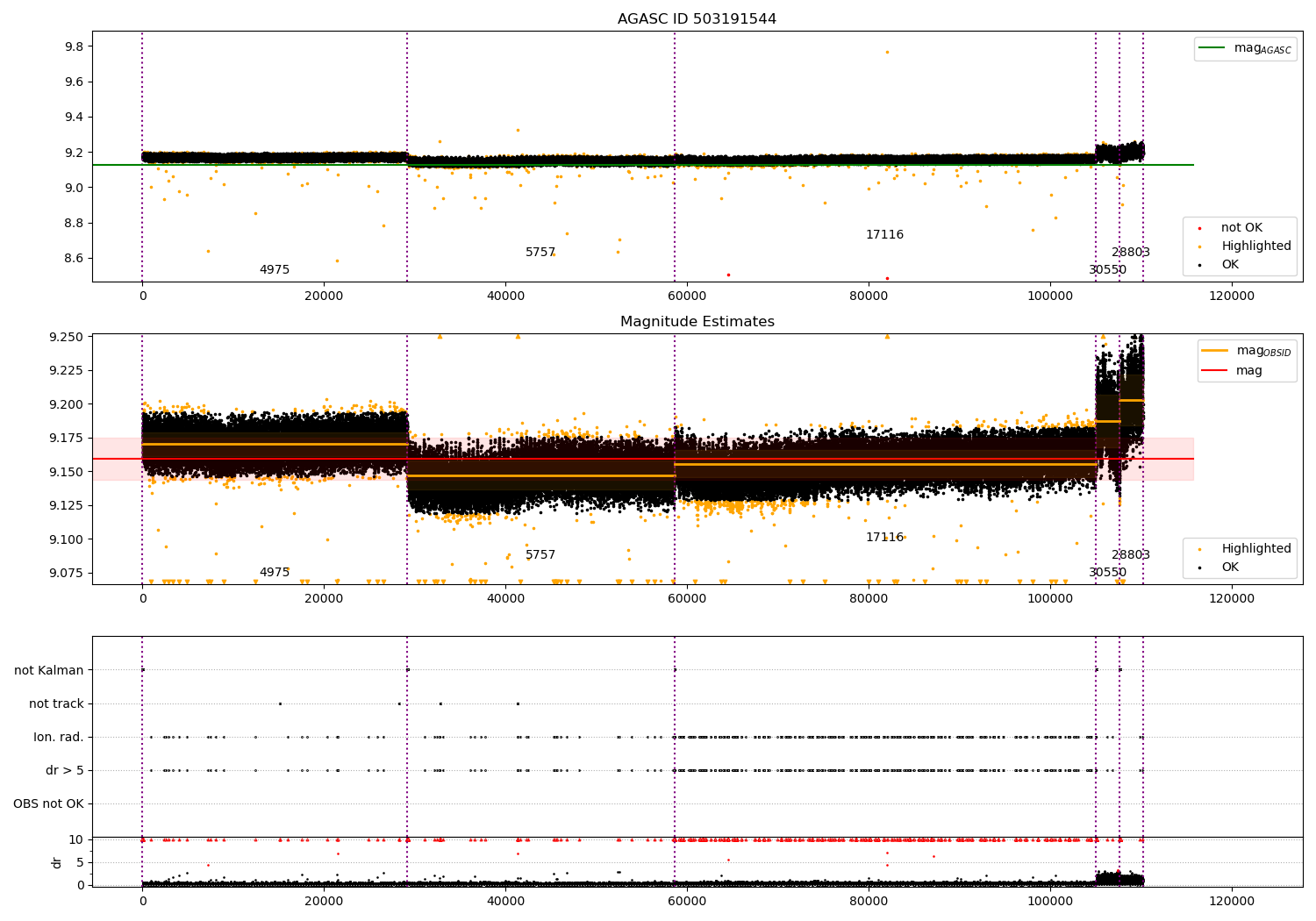Click the '9.225' tick on middle plot

click(x=67, y=370)
